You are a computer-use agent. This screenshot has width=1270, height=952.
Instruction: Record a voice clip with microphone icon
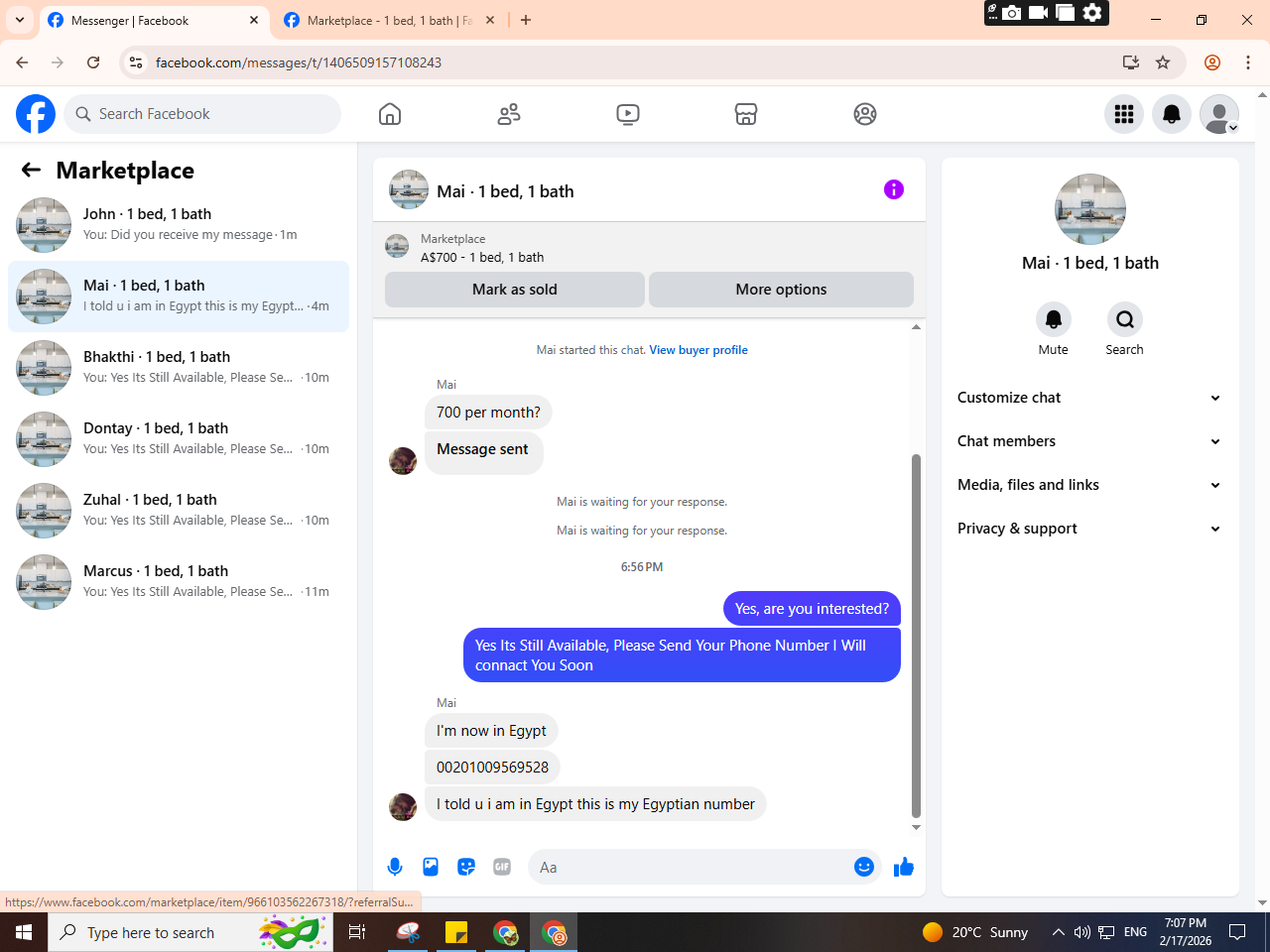click(x=395, y=867)
